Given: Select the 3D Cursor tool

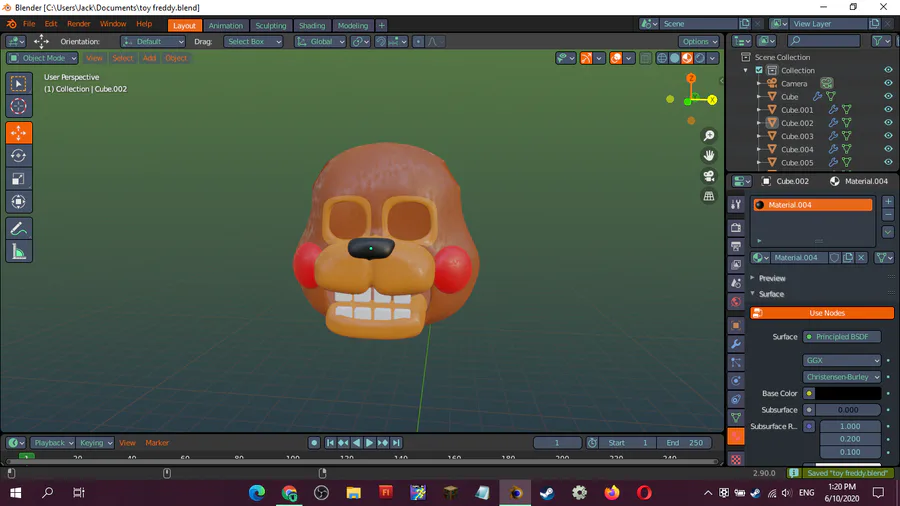Looking at the screenshot, I should (x=18, y=106).
